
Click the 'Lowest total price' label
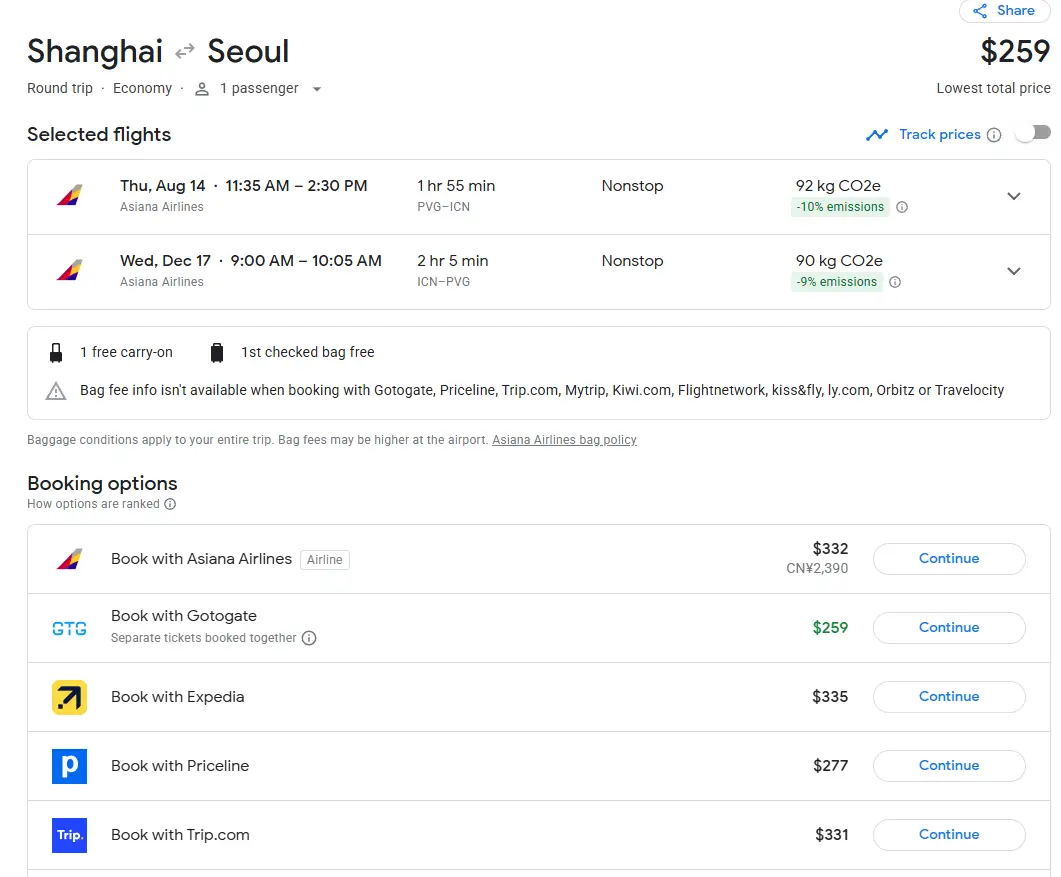(x=993, y=89)
